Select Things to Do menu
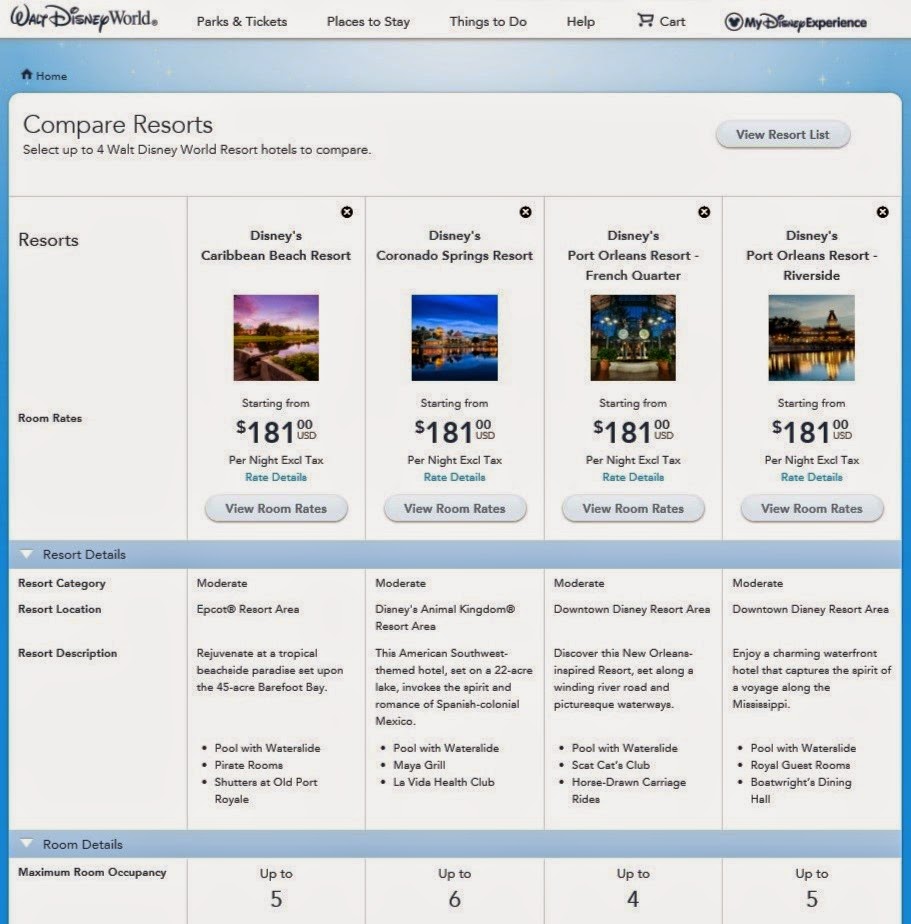The height and width of the screenshot is (924, 911). [x=488, y=21]
